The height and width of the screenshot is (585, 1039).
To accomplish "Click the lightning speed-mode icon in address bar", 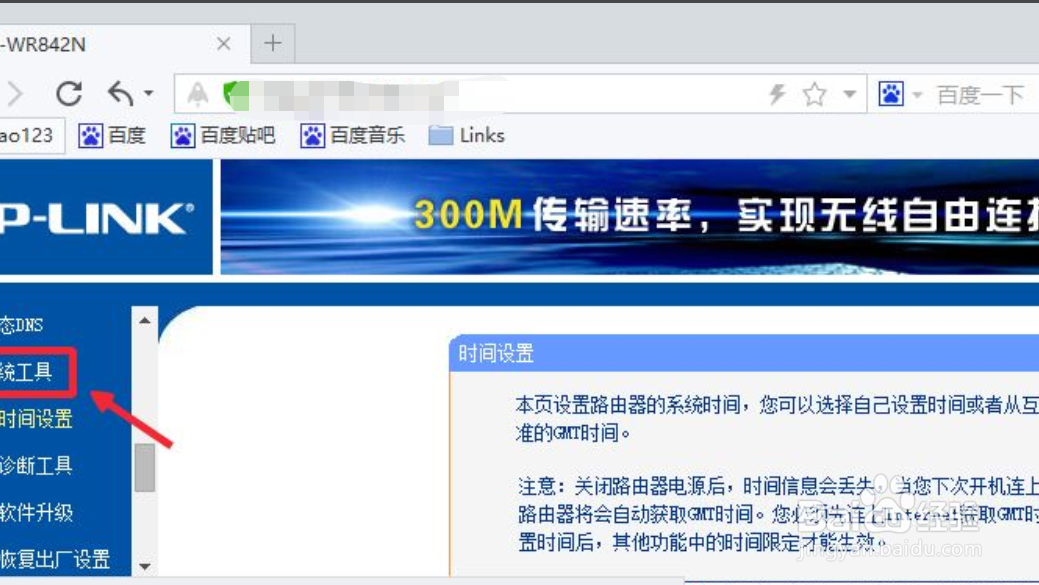I will [x=777, y=93].
